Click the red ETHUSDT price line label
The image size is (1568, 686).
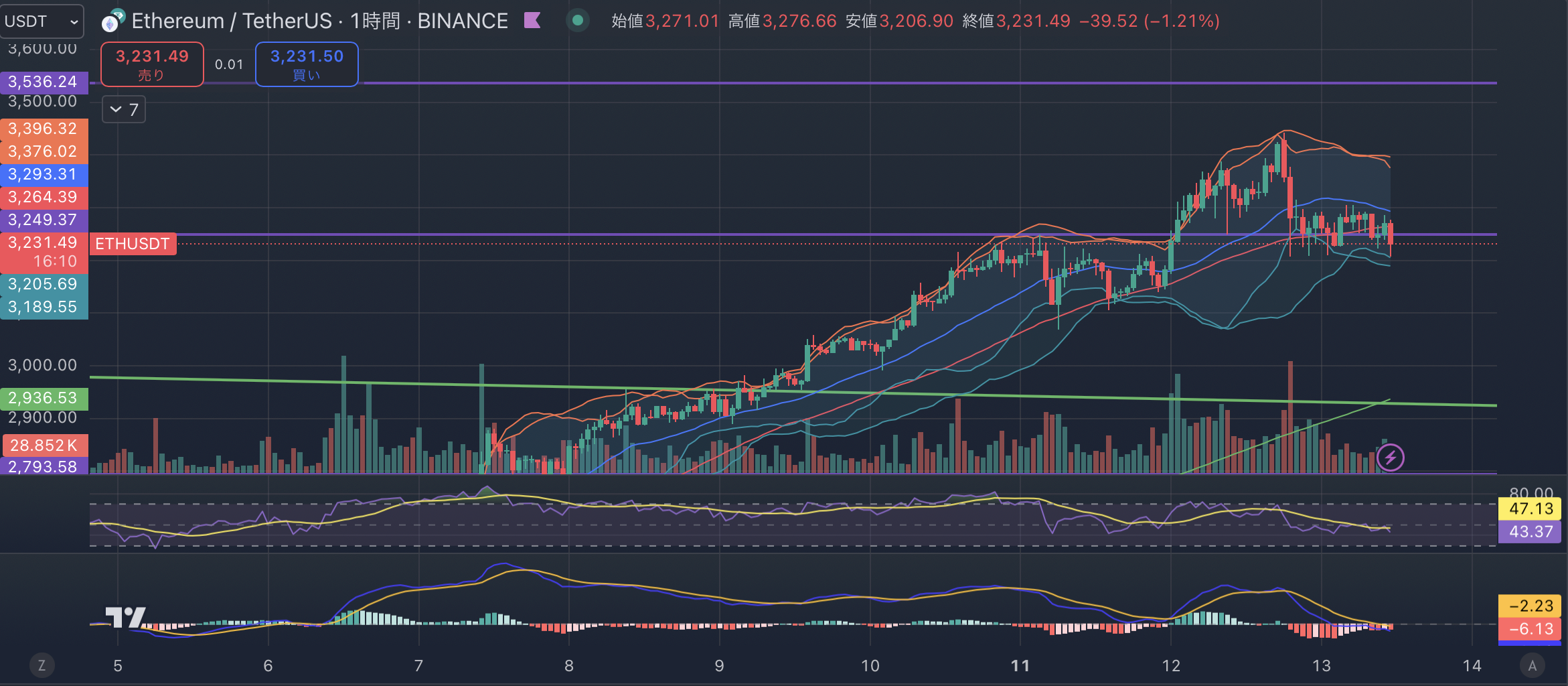(133, 244)
